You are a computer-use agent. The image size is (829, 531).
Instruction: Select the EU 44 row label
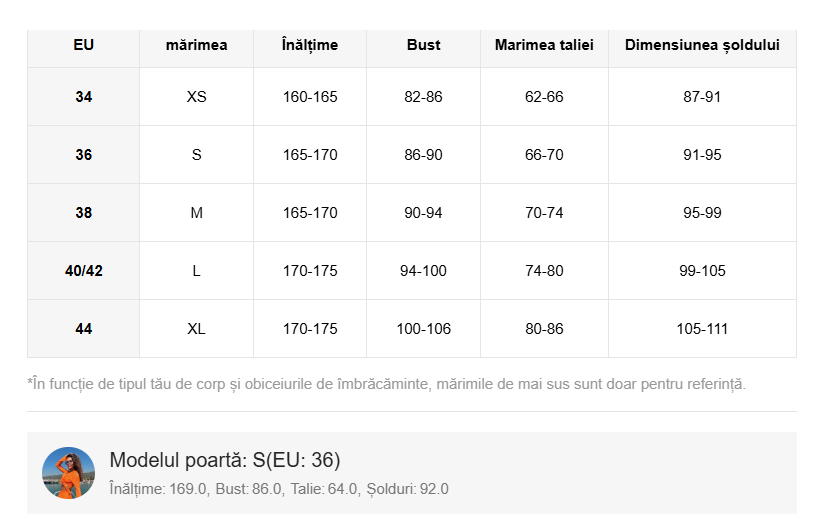pyautogui.click(x=84, y=329)
